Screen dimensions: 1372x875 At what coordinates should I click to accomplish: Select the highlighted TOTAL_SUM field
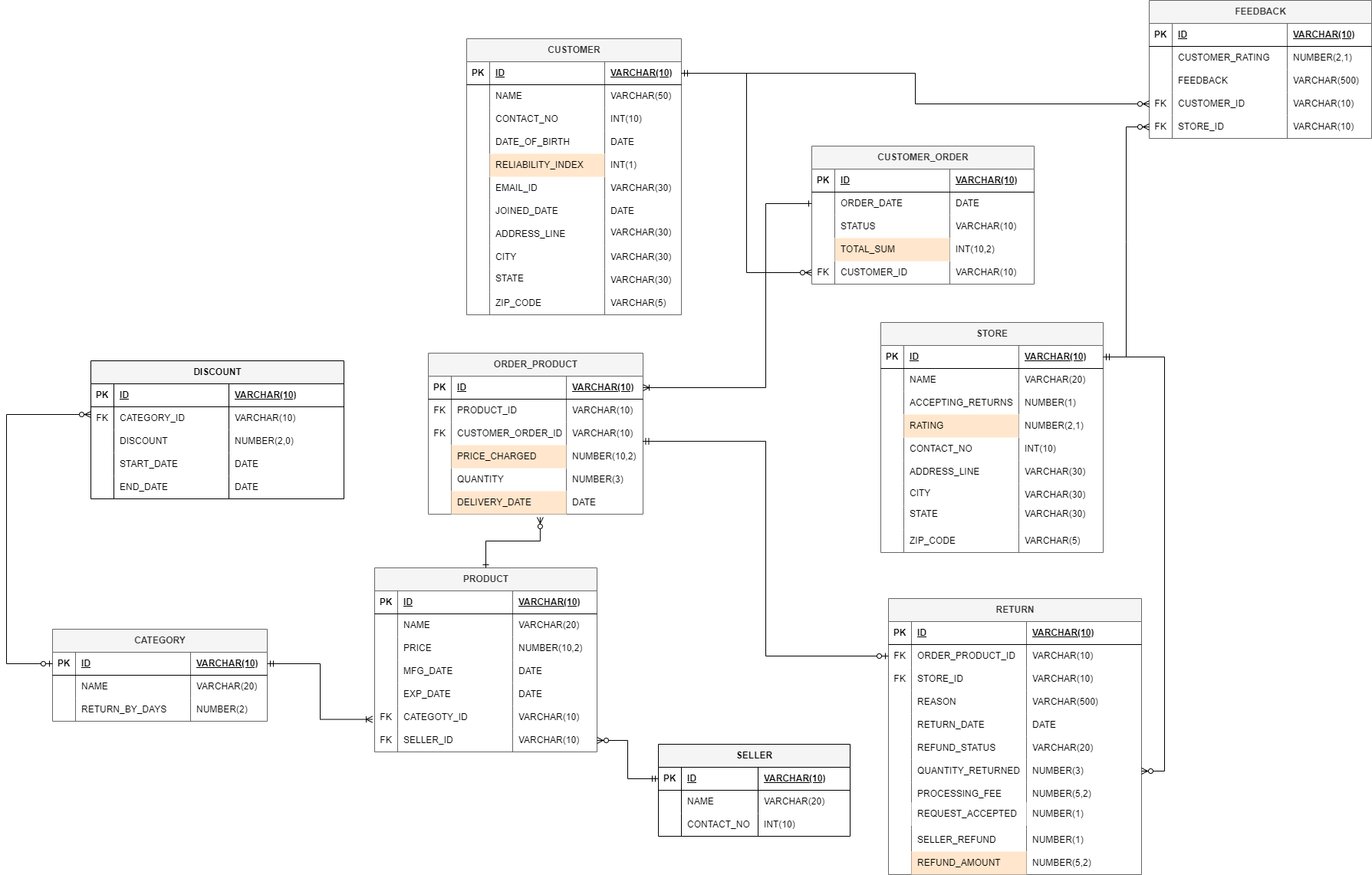[892, 249]
